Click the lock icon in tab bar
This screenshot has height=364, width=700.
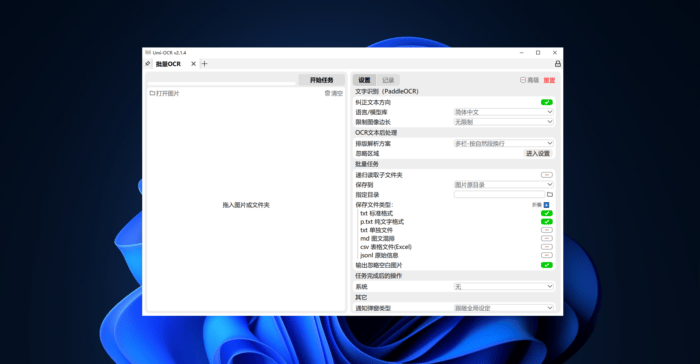(x=558, y=64)
